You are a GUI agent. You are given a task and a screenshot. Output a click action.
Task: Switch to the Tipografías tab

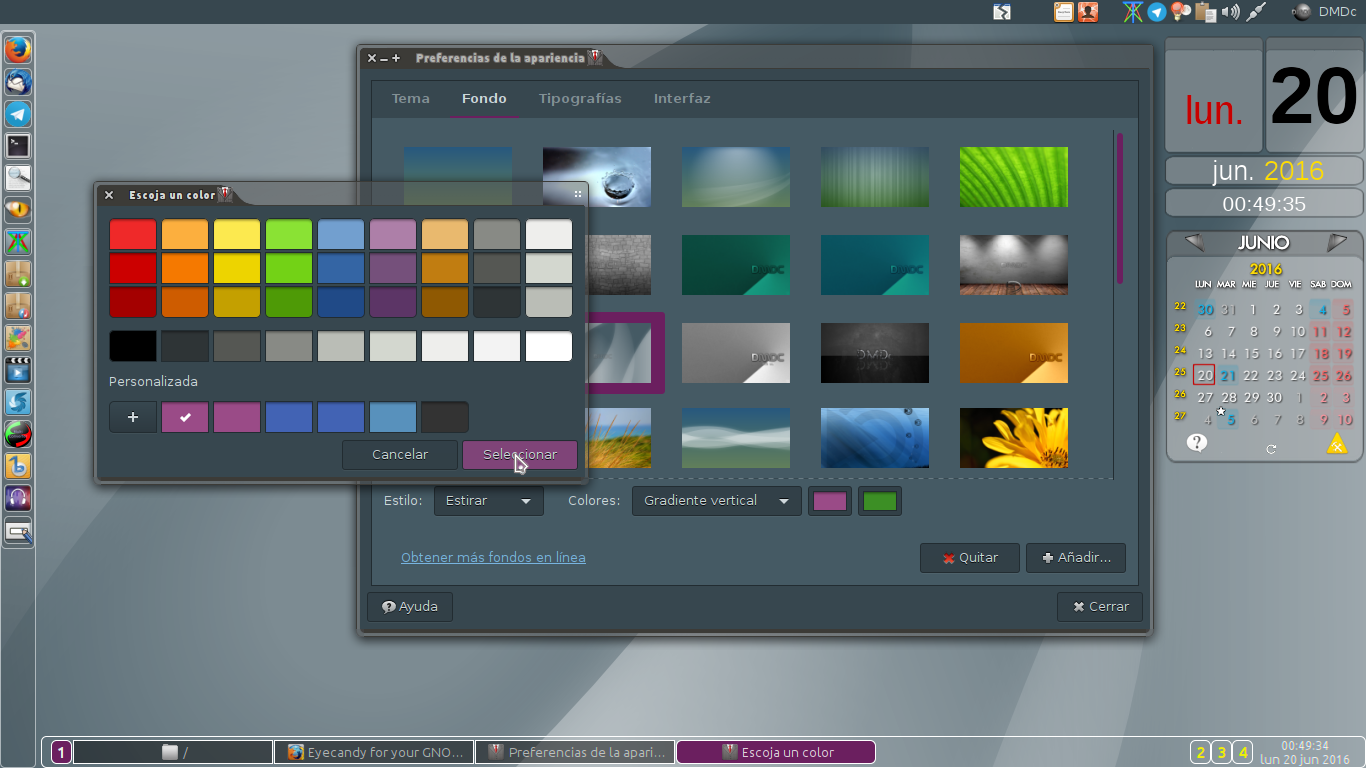(580, 98)
